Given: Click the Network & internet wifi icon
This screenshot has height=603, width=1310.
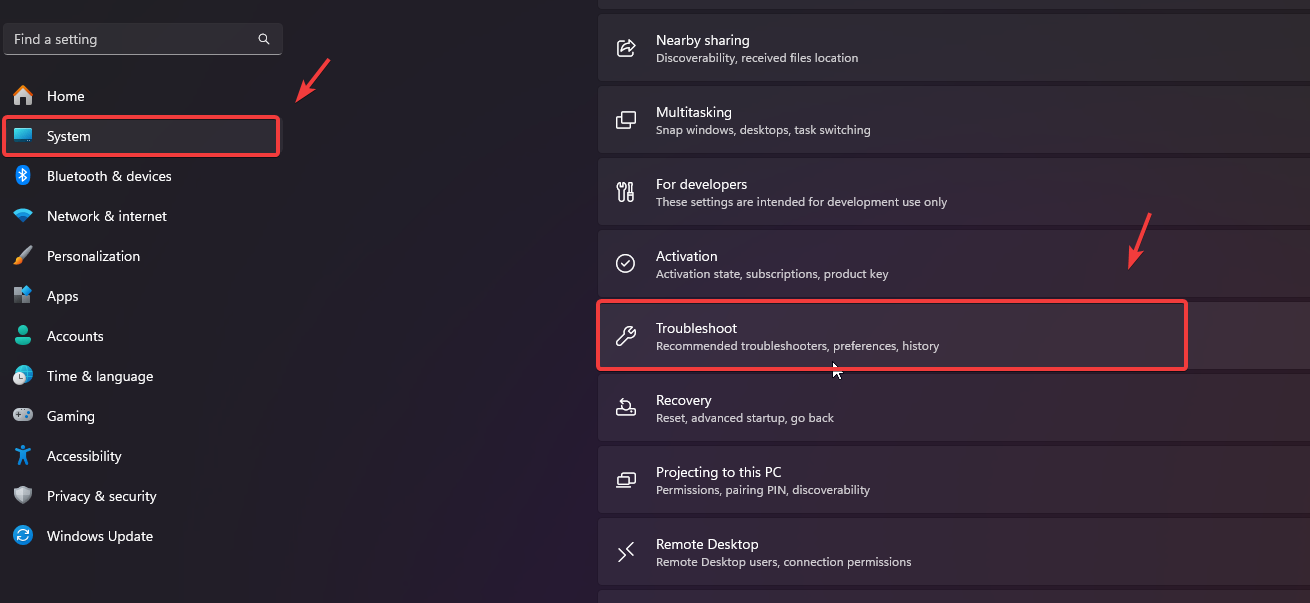Looking at the screenshot, I should point(23,216).
